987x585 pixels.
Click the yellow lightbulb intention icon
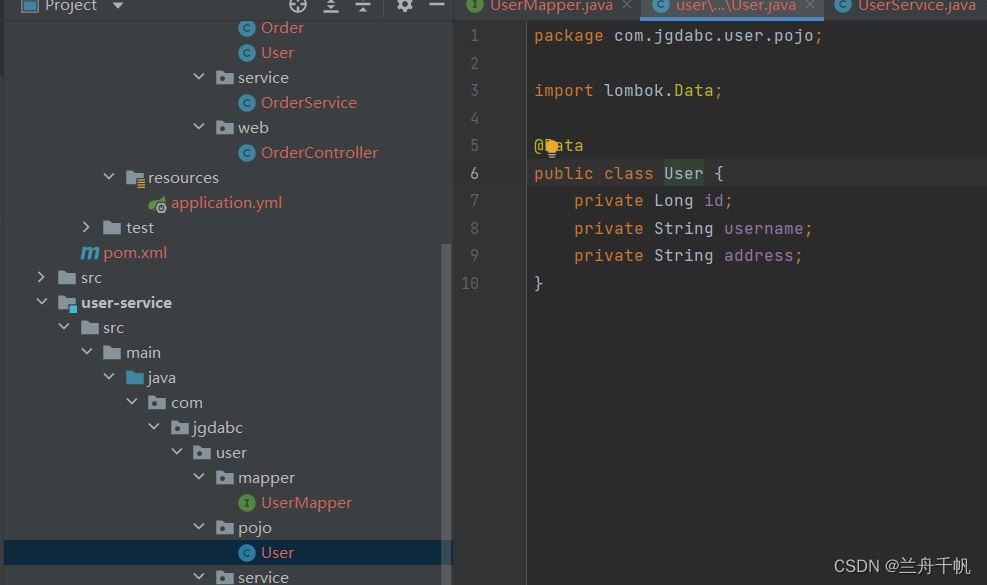click(x=552, y=148)
